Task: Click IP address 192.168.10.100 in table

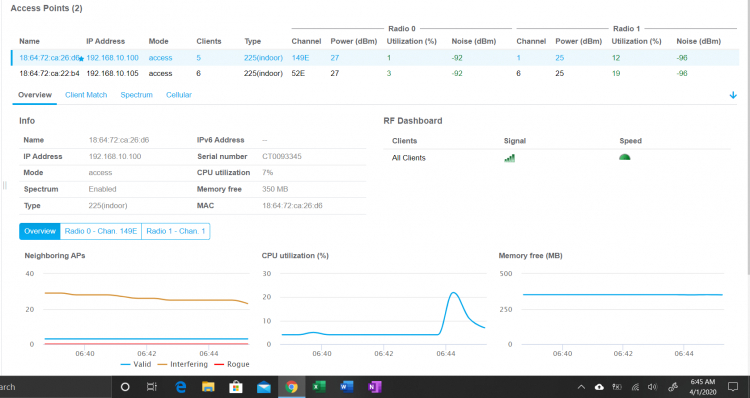Action: click(x=112, y=57)
